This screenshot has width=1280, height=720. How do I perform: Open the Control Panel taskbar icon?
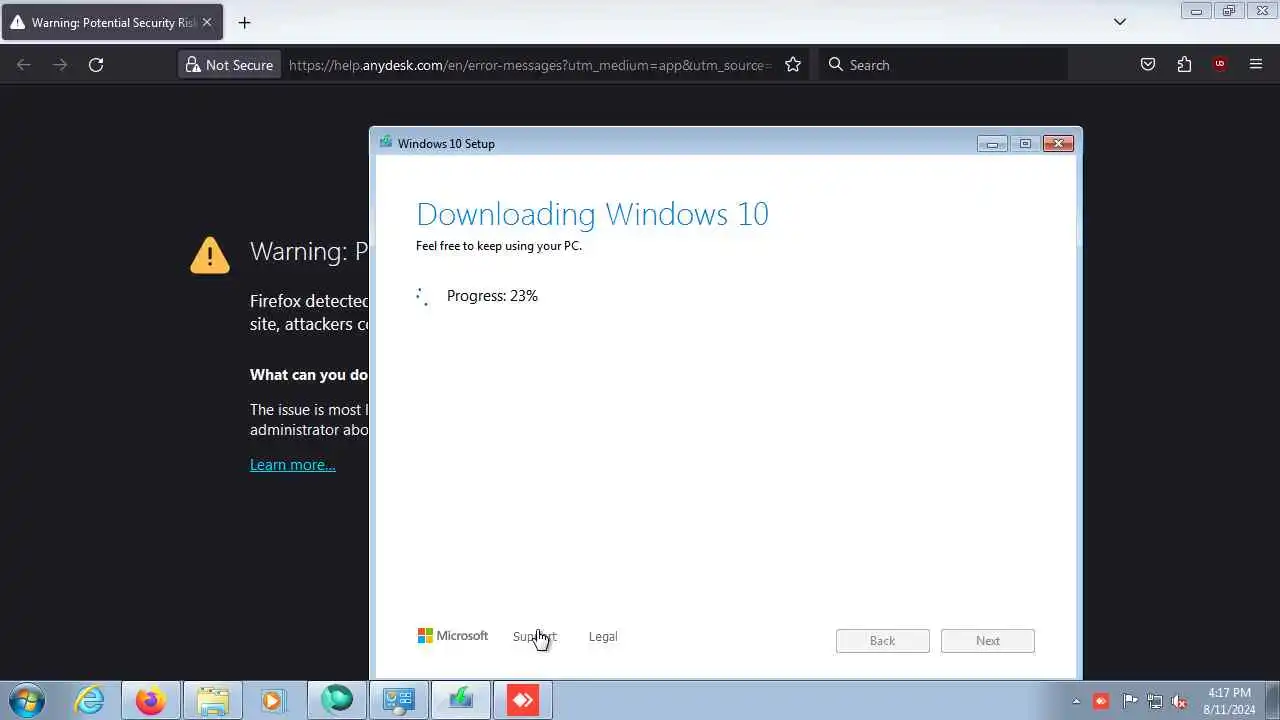[399, 700]
